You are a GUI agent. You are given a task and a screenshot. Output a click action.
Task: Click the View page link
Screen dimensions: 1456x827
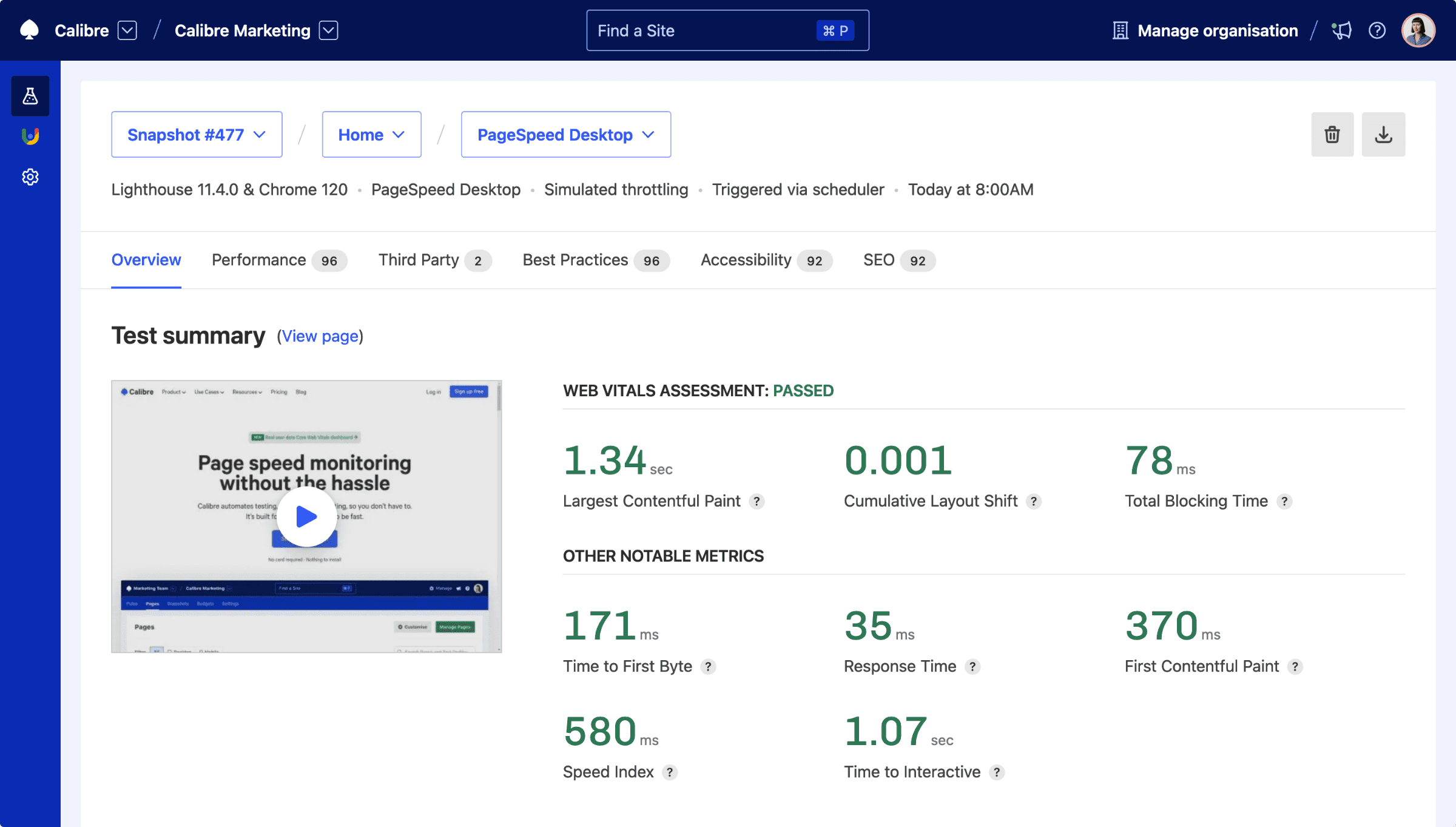320,336
